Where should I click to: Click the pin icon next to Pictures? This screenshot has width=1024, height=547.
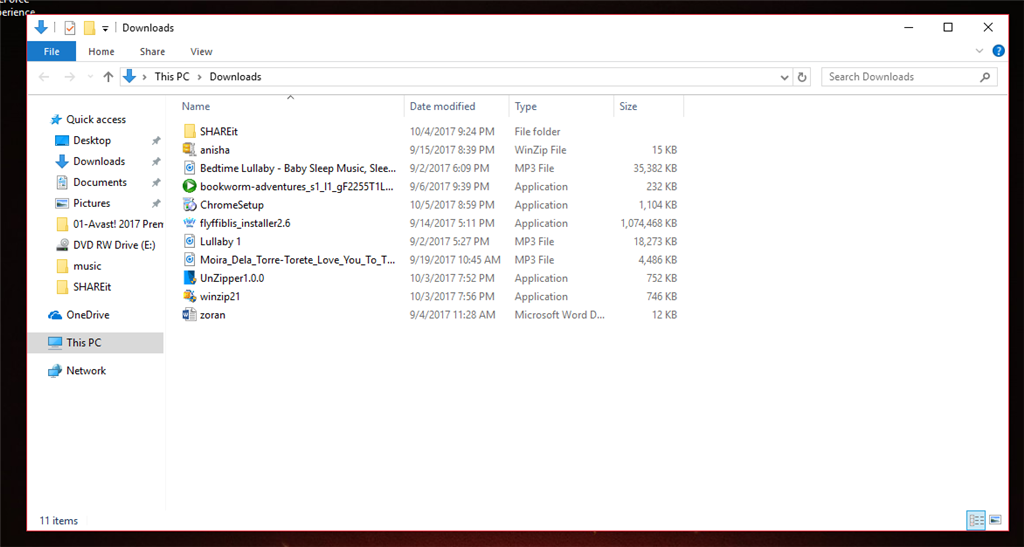(x=155, y=204)
